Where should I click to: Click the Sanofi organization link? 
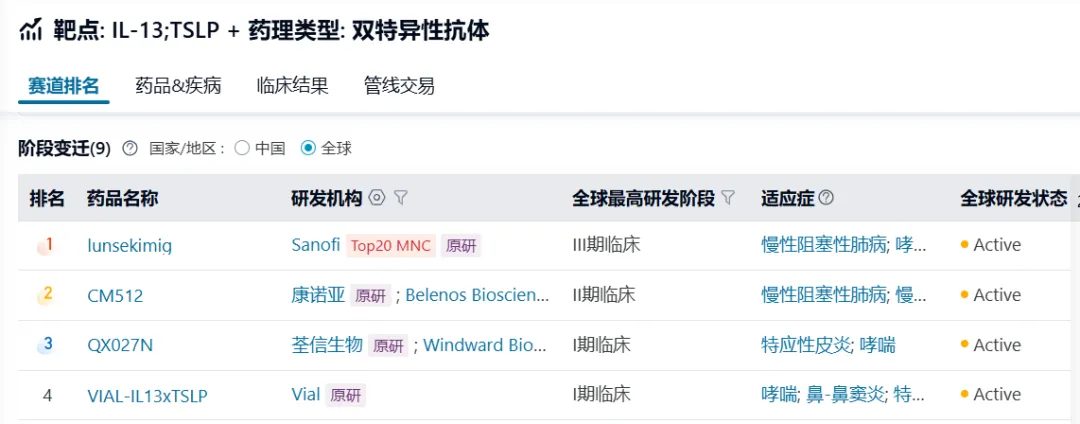315,245
